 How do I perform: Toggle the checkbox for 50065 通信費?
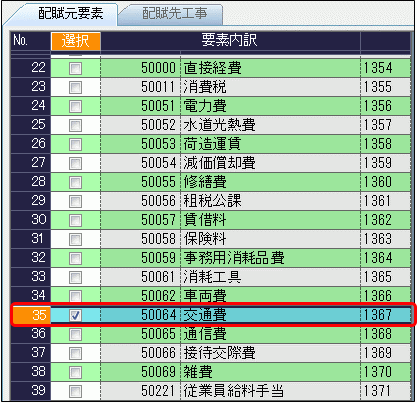point(76,334)
